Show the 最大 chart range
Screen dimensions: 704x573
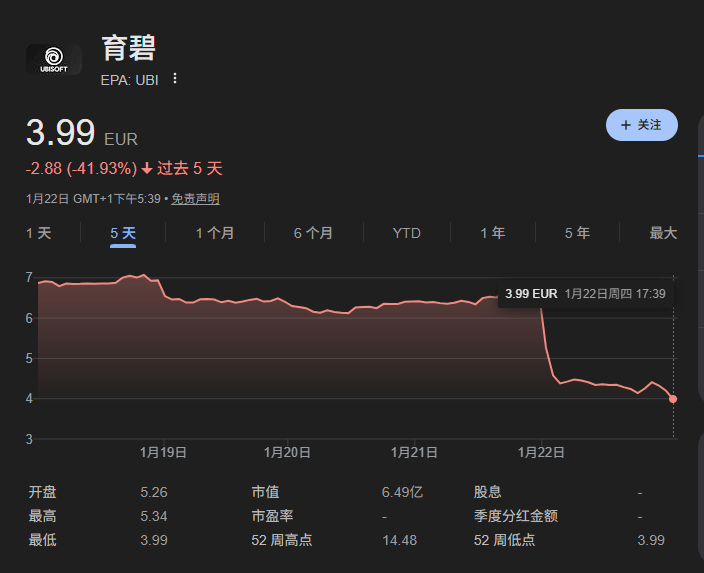point(663,233)
